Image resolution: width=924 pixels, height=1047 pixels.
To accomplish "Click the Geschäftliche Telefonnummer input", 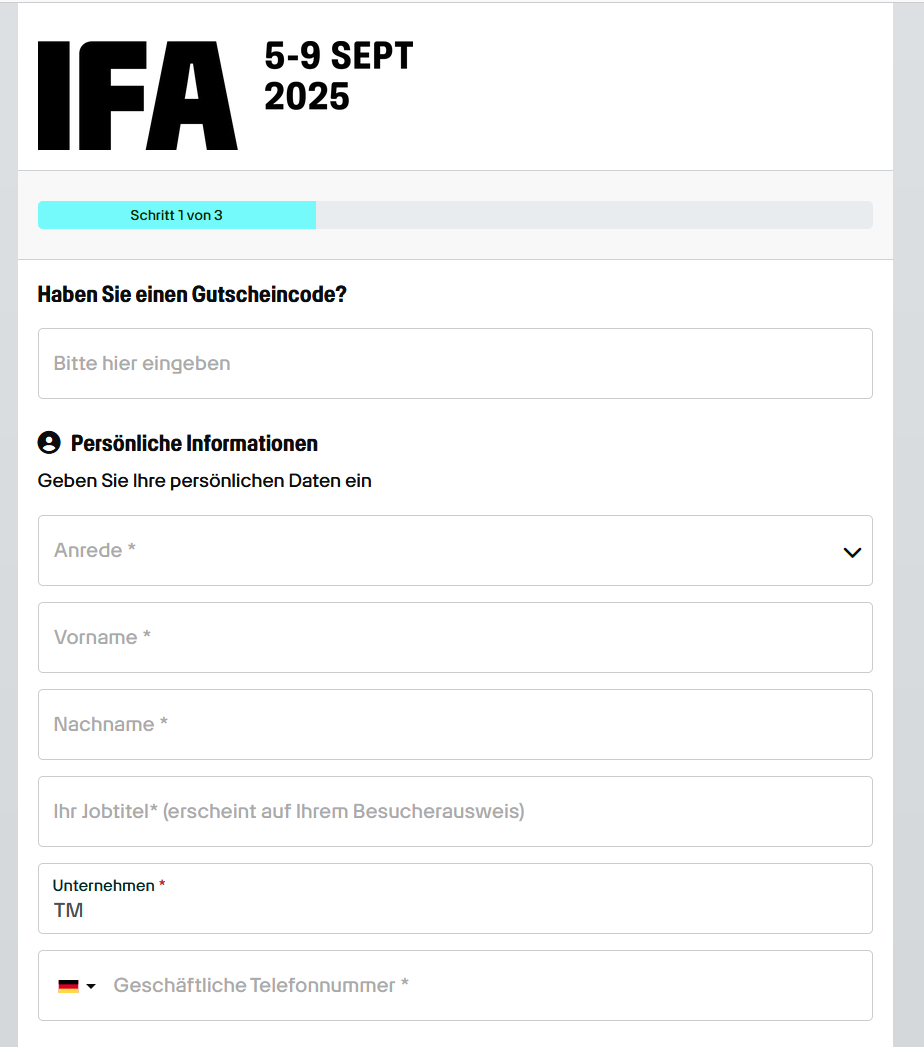I will click(480, 986).
